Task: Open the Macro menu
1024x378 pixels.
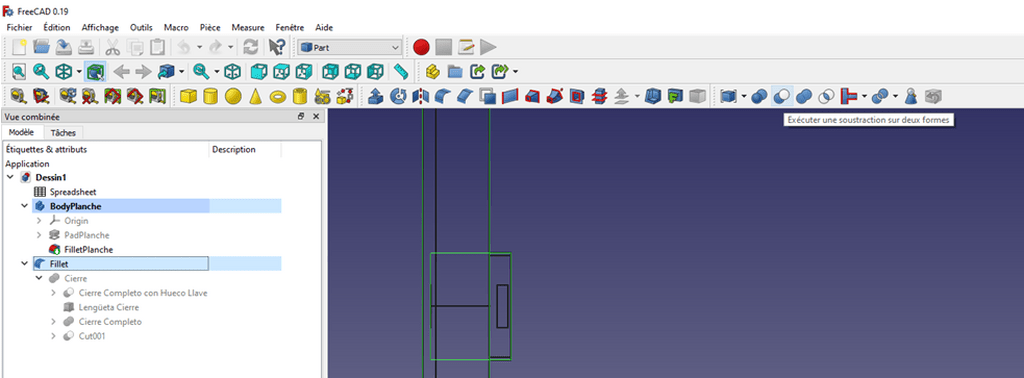Action: tap(176, 27)
